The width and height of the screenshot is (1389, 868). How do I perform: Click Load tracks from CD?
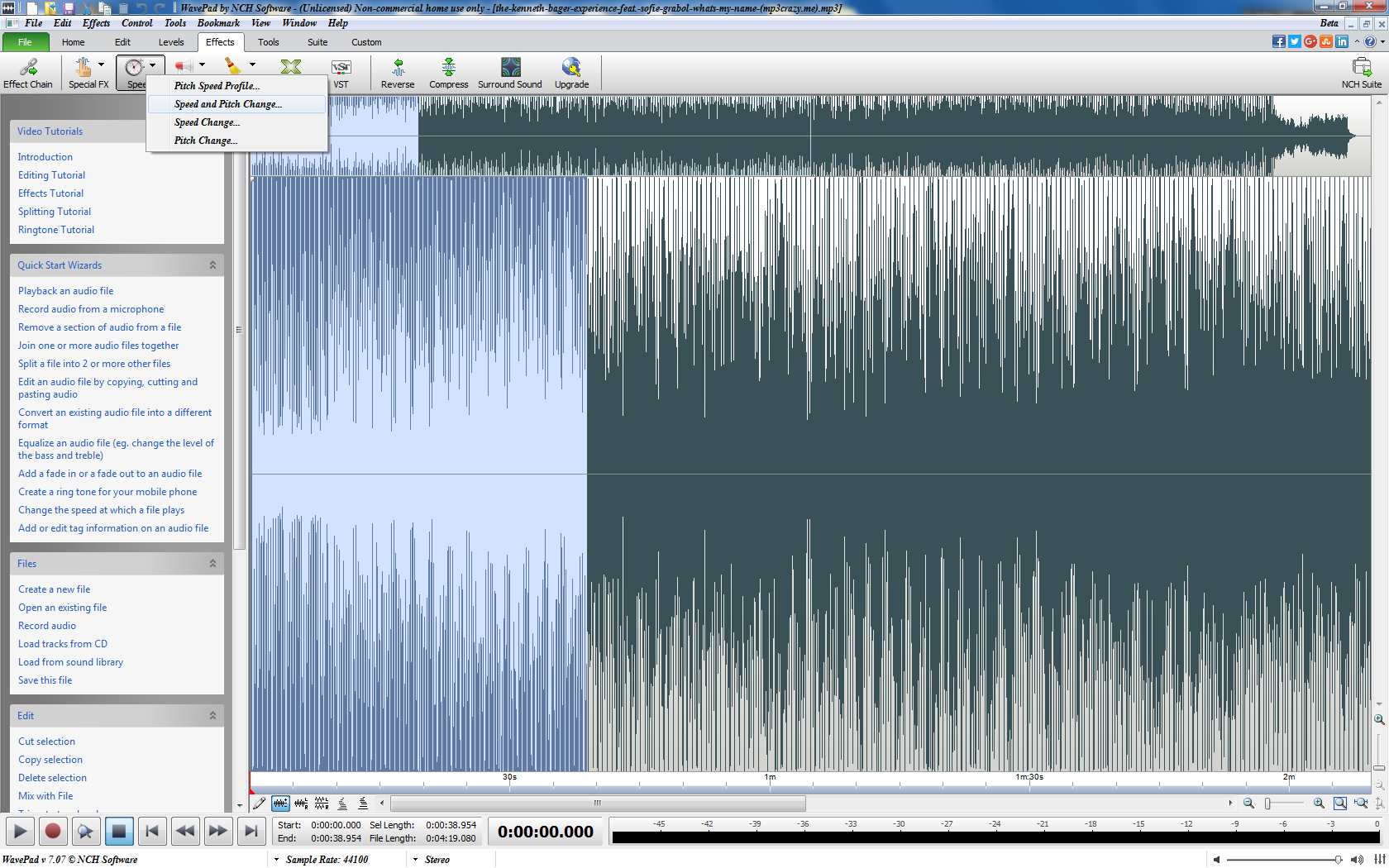click(63, 644)
